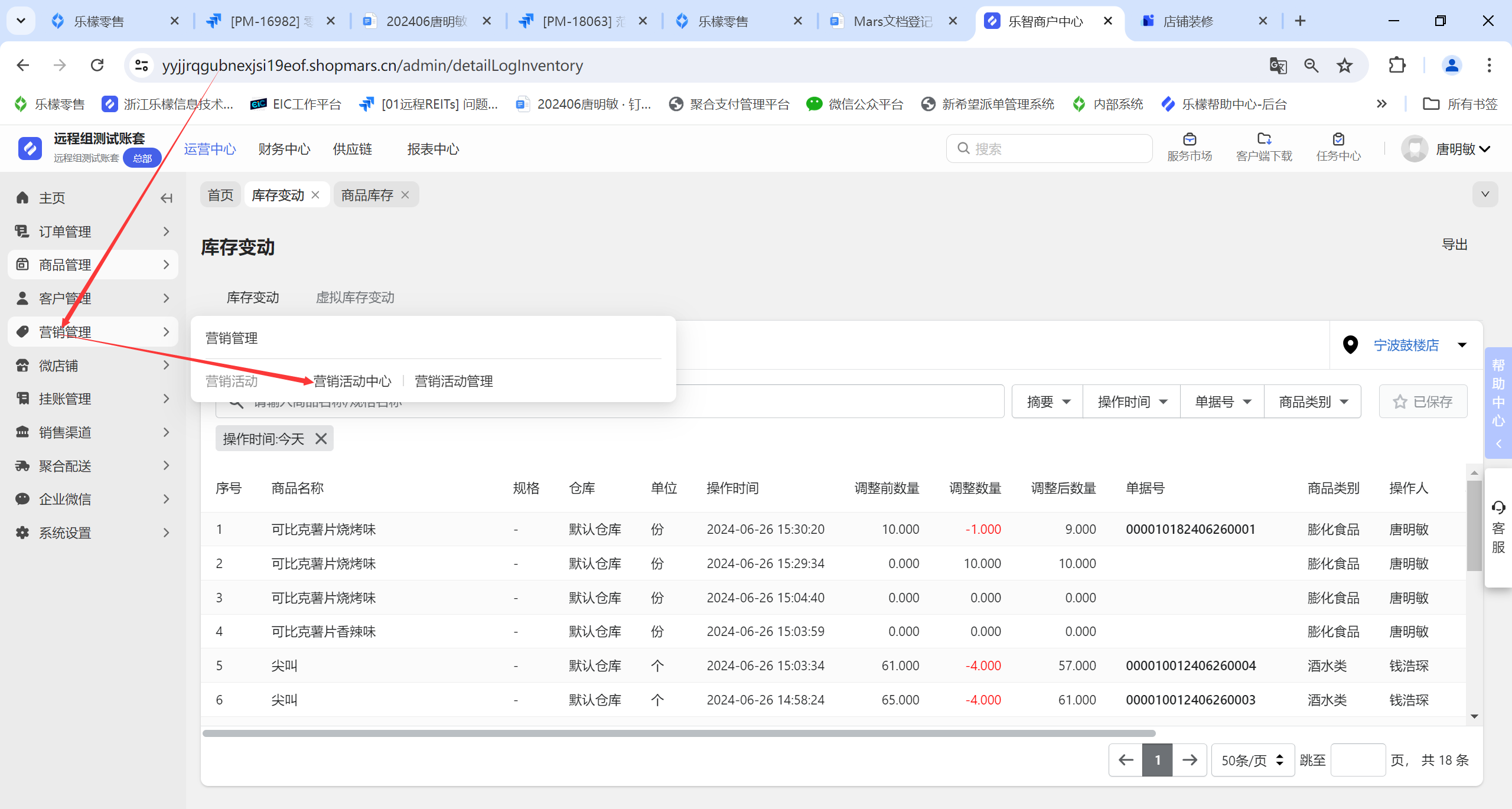The height and width of the screenshot is (809, 1512).
Task: Close the 商品库存 page tab
Action: coord(405,195)
